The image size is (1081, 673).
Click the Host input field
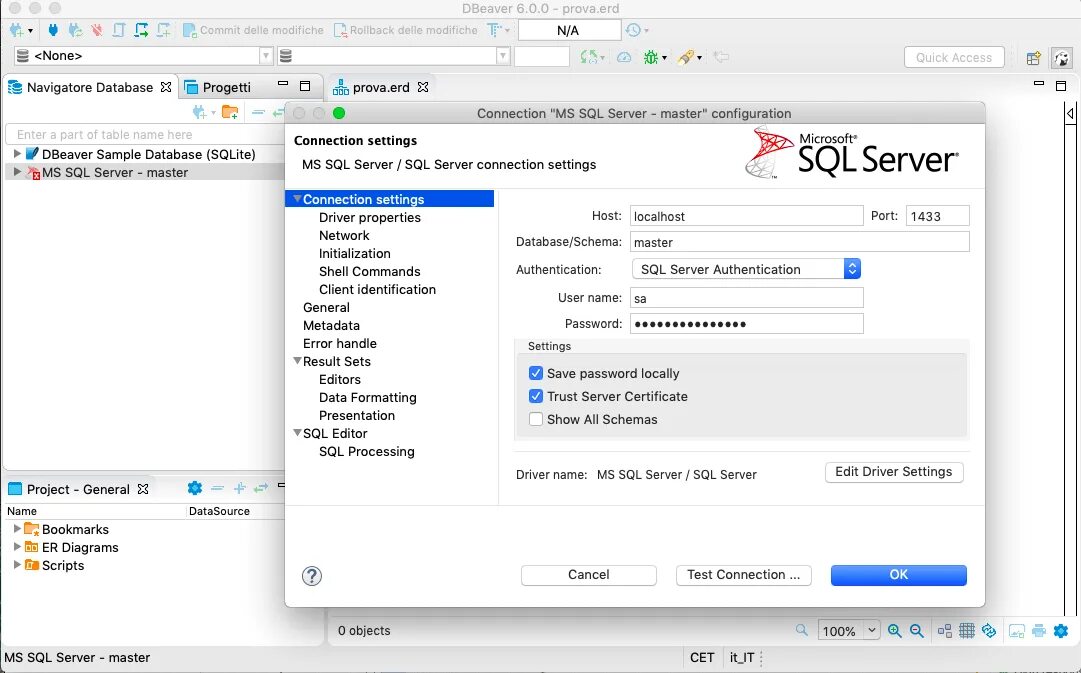point(746,216)
